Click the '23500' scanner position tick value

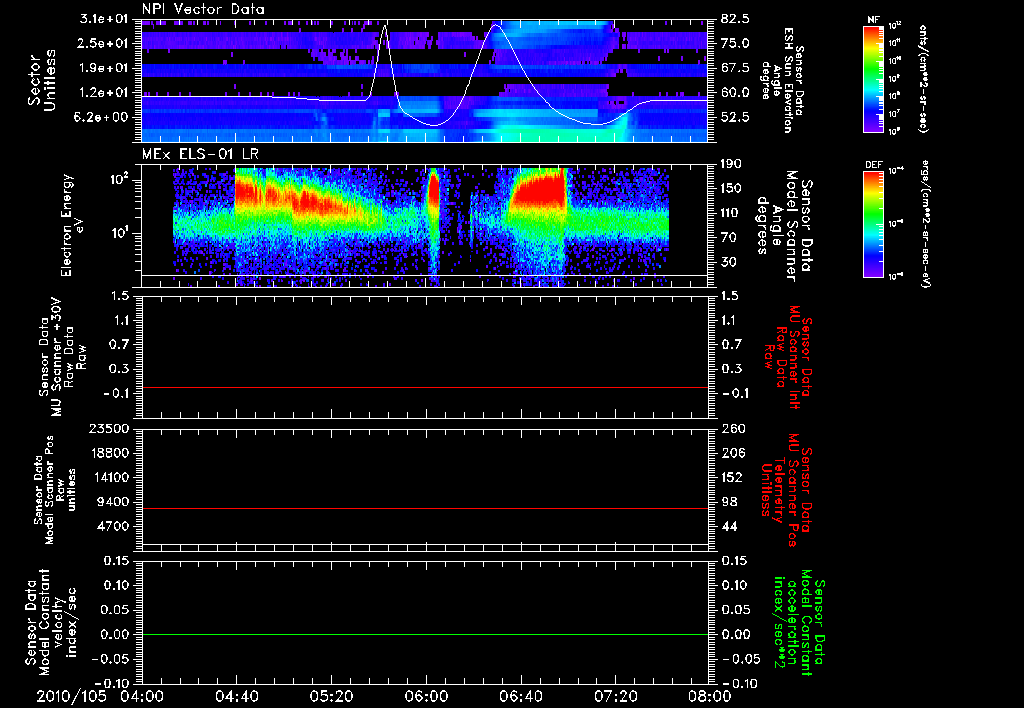tap(108, 428)
